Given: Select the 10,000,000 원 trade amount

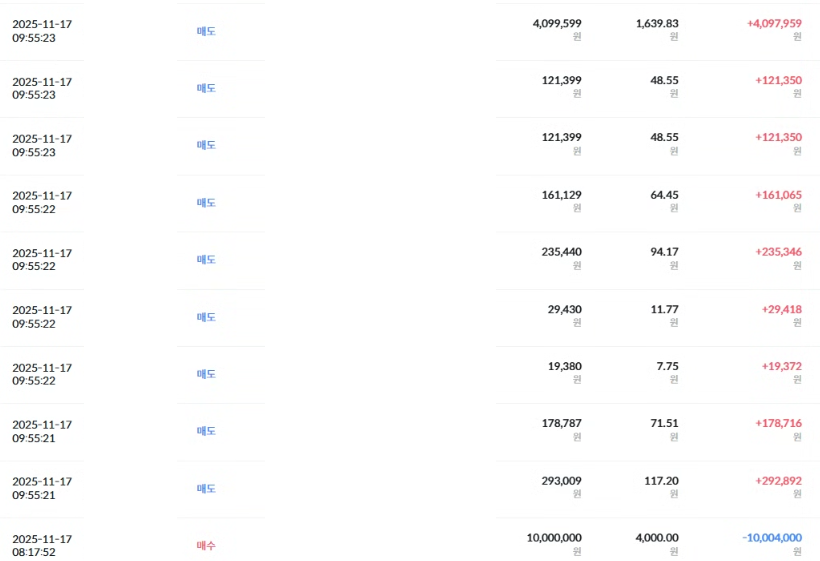Looking at the screenshot, I should point(554,538).
